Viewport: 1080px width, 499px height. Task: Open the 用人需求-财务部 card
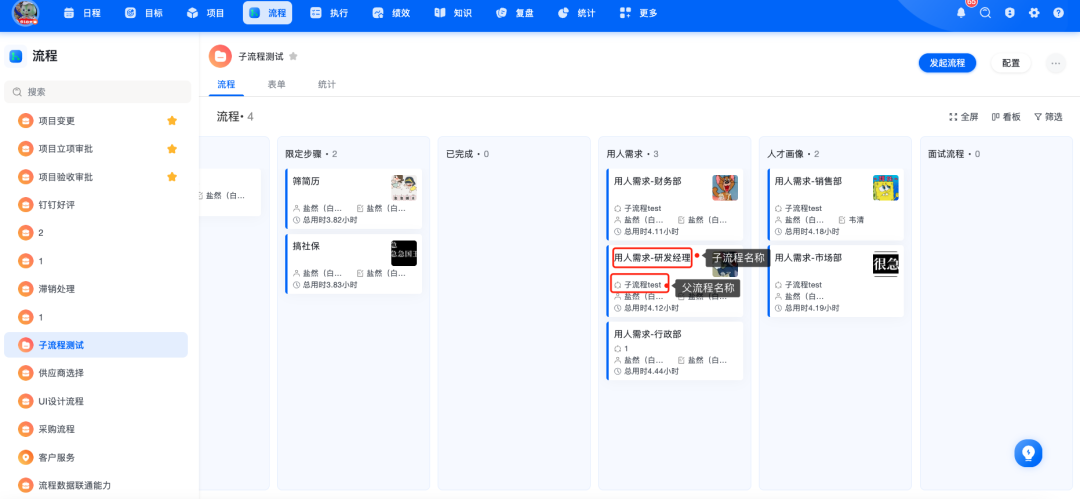pyautogui.click(x=675, y=205)
